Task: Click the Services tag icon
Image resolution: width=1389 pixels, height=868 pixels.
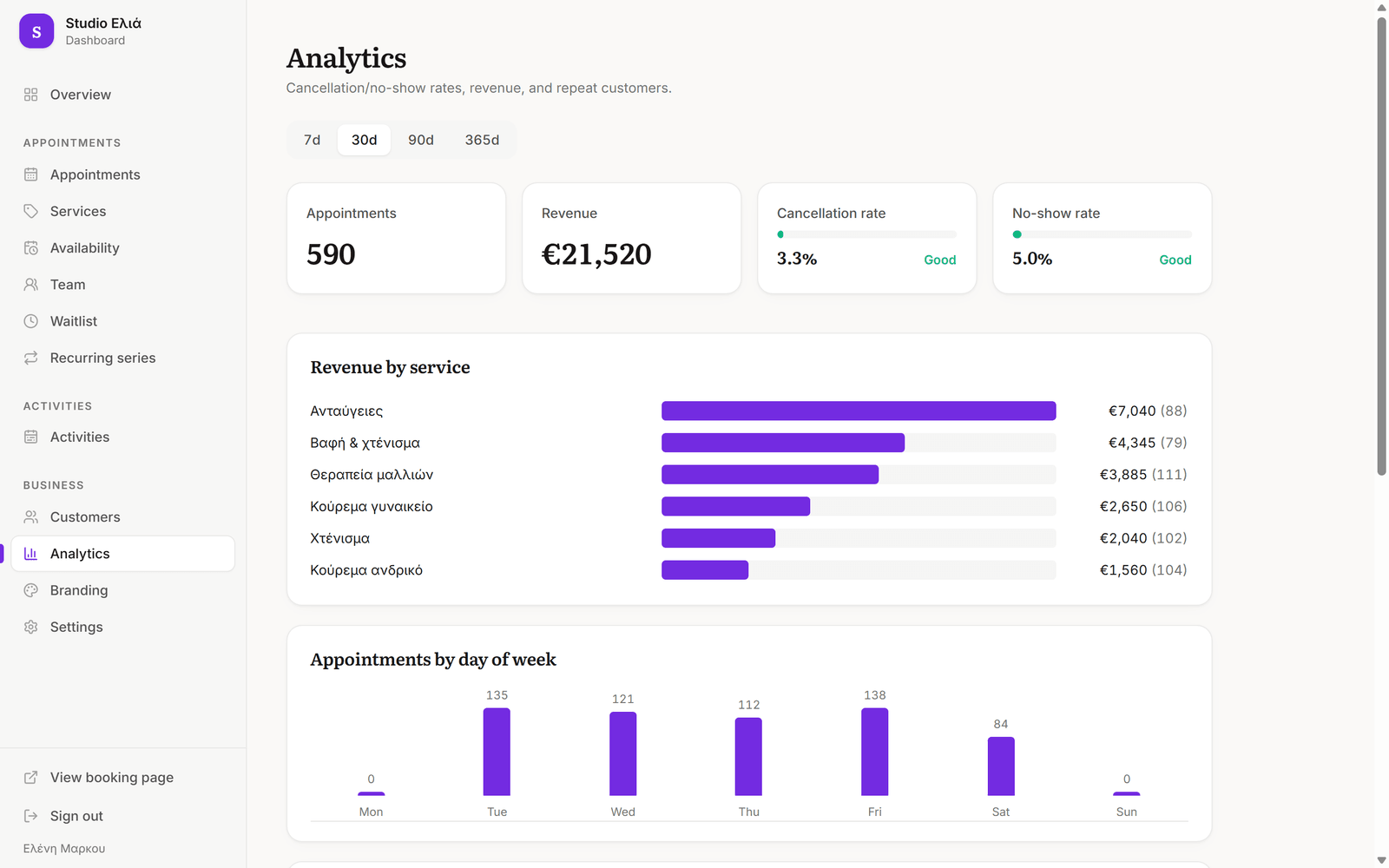Action: 31,211
